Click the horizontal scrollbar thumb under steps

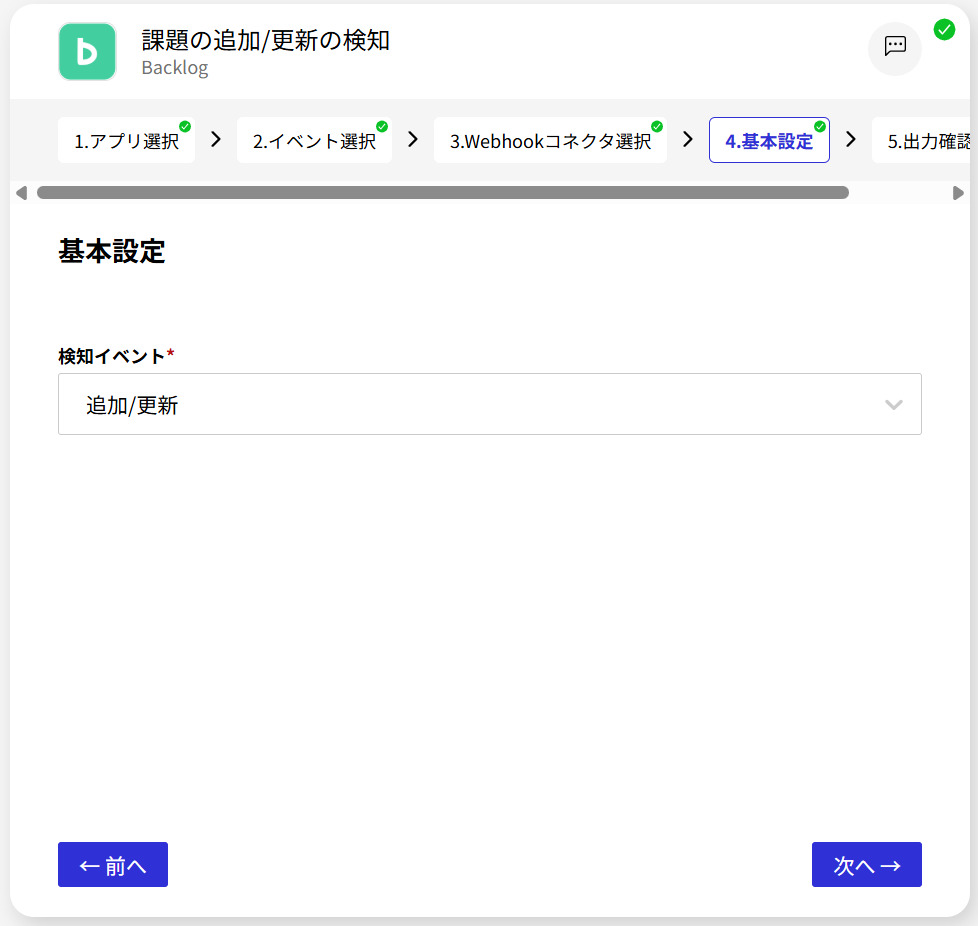(442, 193)
